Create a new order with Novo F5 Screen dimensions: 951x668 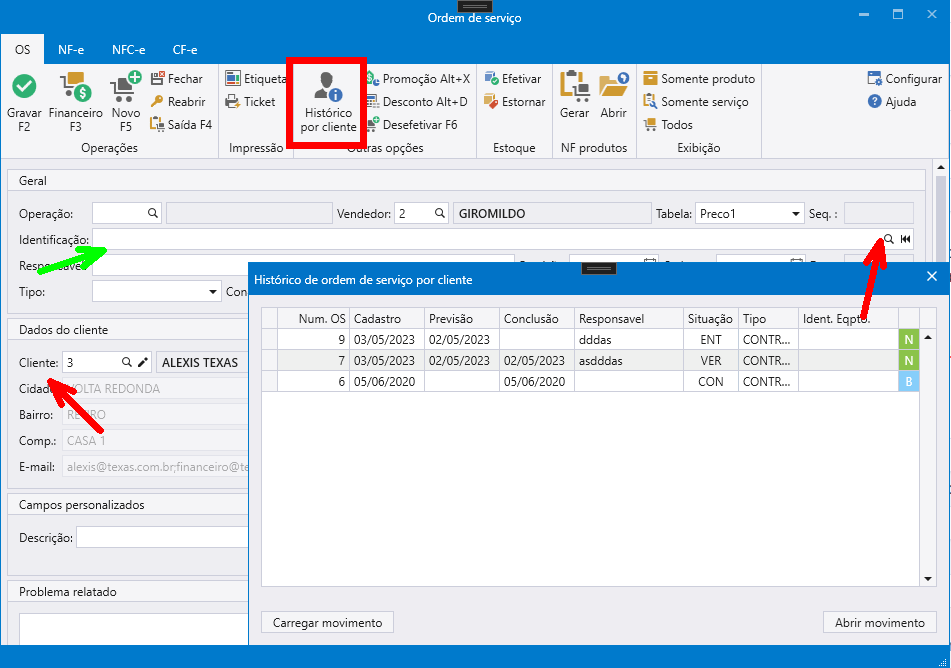click(x=126, y=102)
